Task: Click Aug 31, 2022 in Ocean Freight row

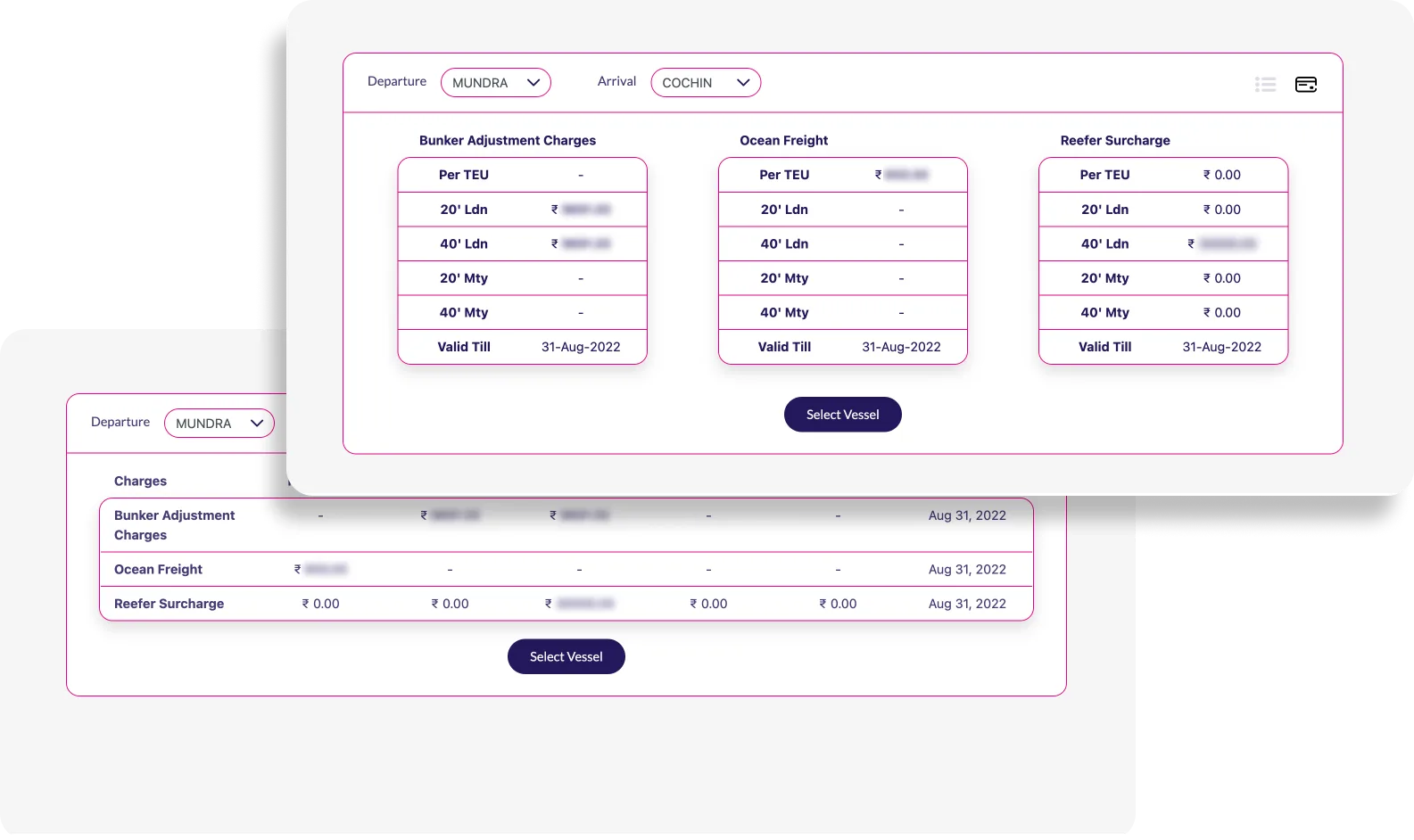Action: (967, 569)
